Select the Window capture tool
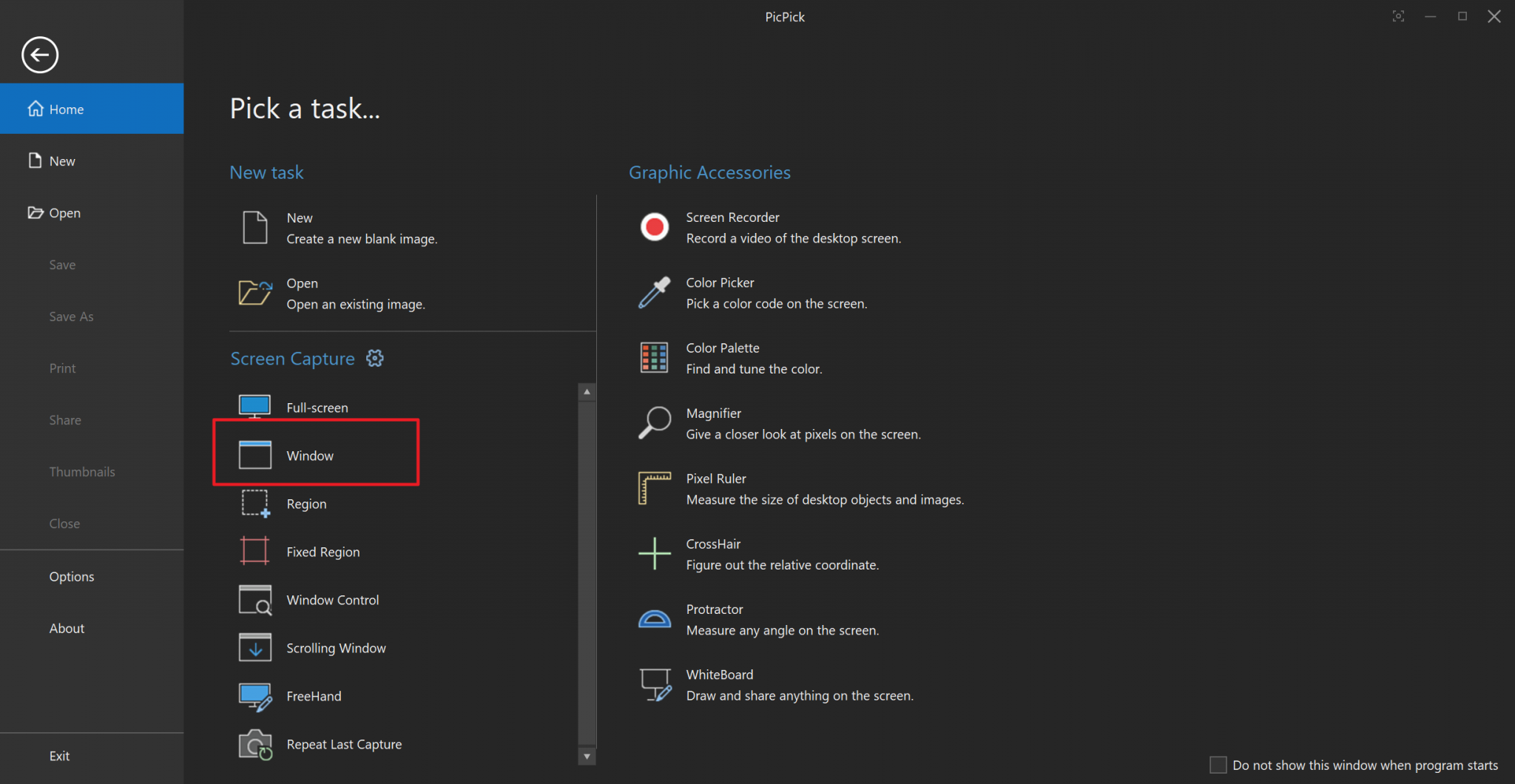The image size is (1515, 784). (x=309, y=456)
